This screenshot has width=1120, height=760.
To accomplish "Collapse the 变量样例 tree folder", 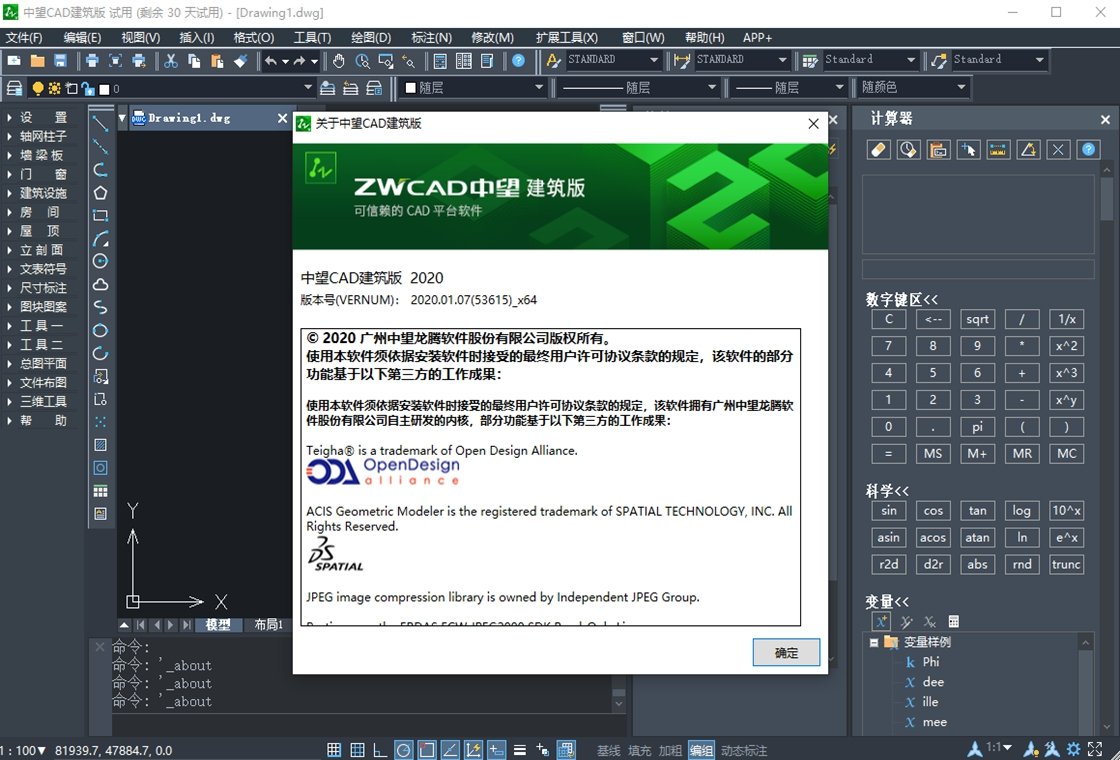I will point(874,642).
